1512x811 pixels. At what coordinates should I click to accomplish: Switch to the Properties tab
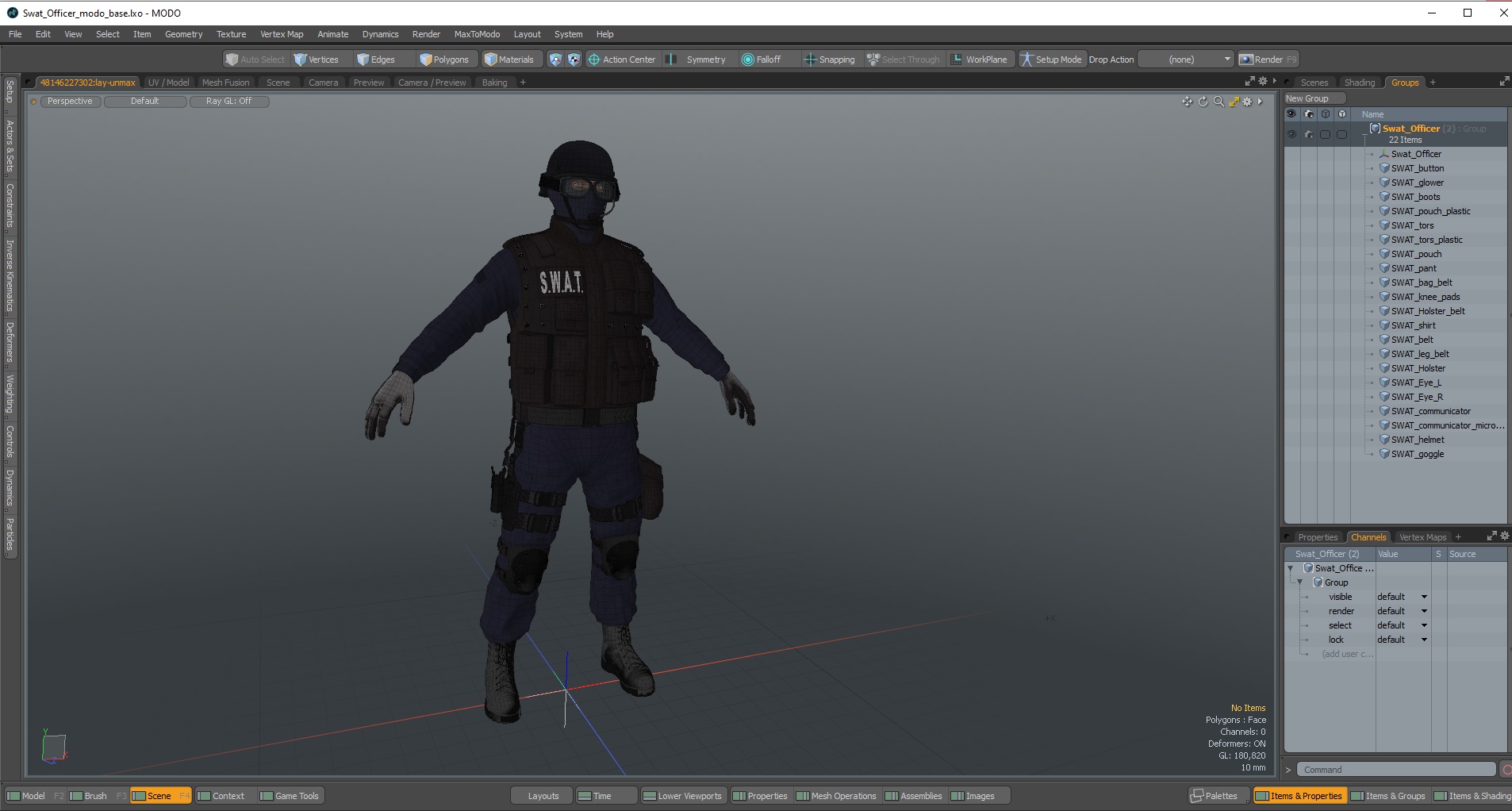pos(1318,537)
